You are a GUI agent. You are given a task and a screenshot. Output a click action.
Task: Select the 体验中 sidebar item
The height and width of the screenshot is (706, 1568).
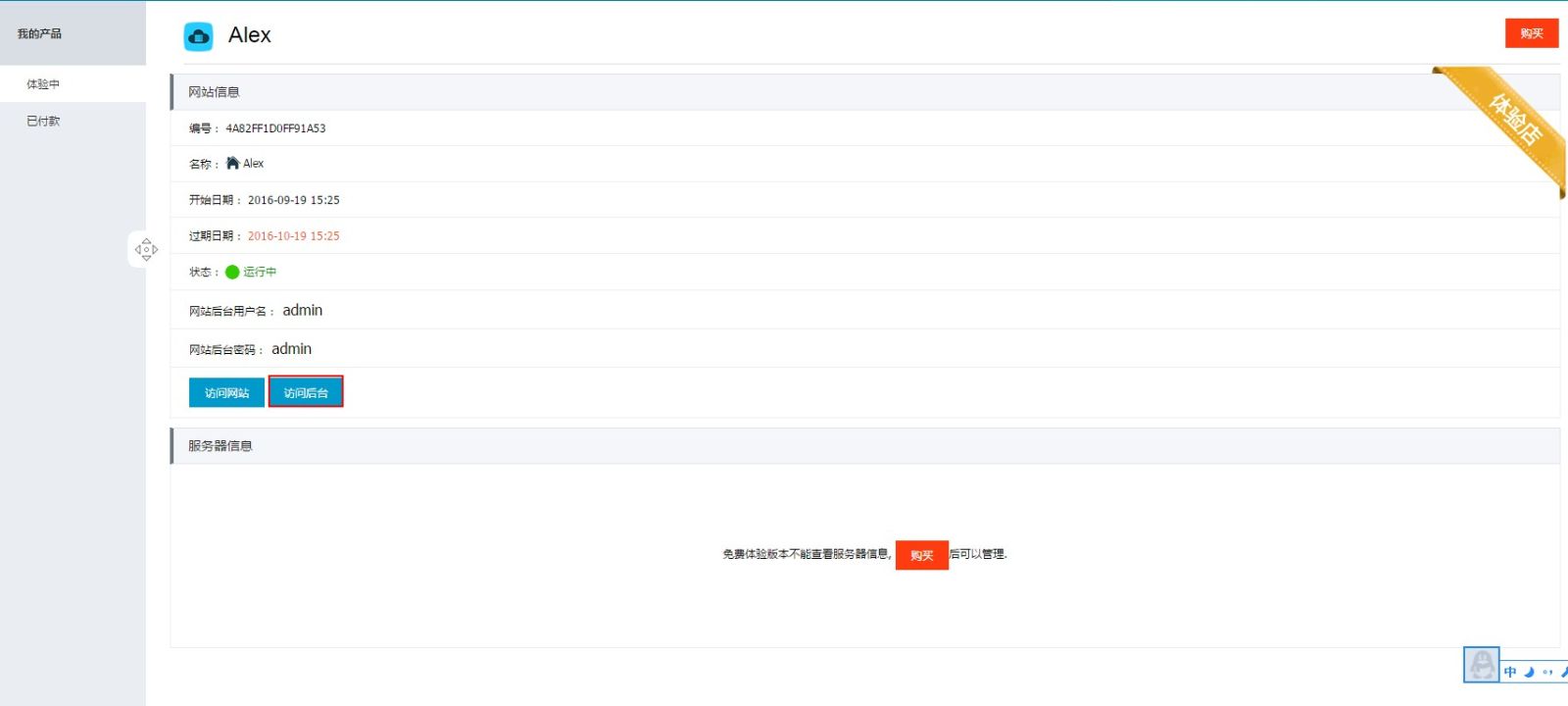pos(43,84)
